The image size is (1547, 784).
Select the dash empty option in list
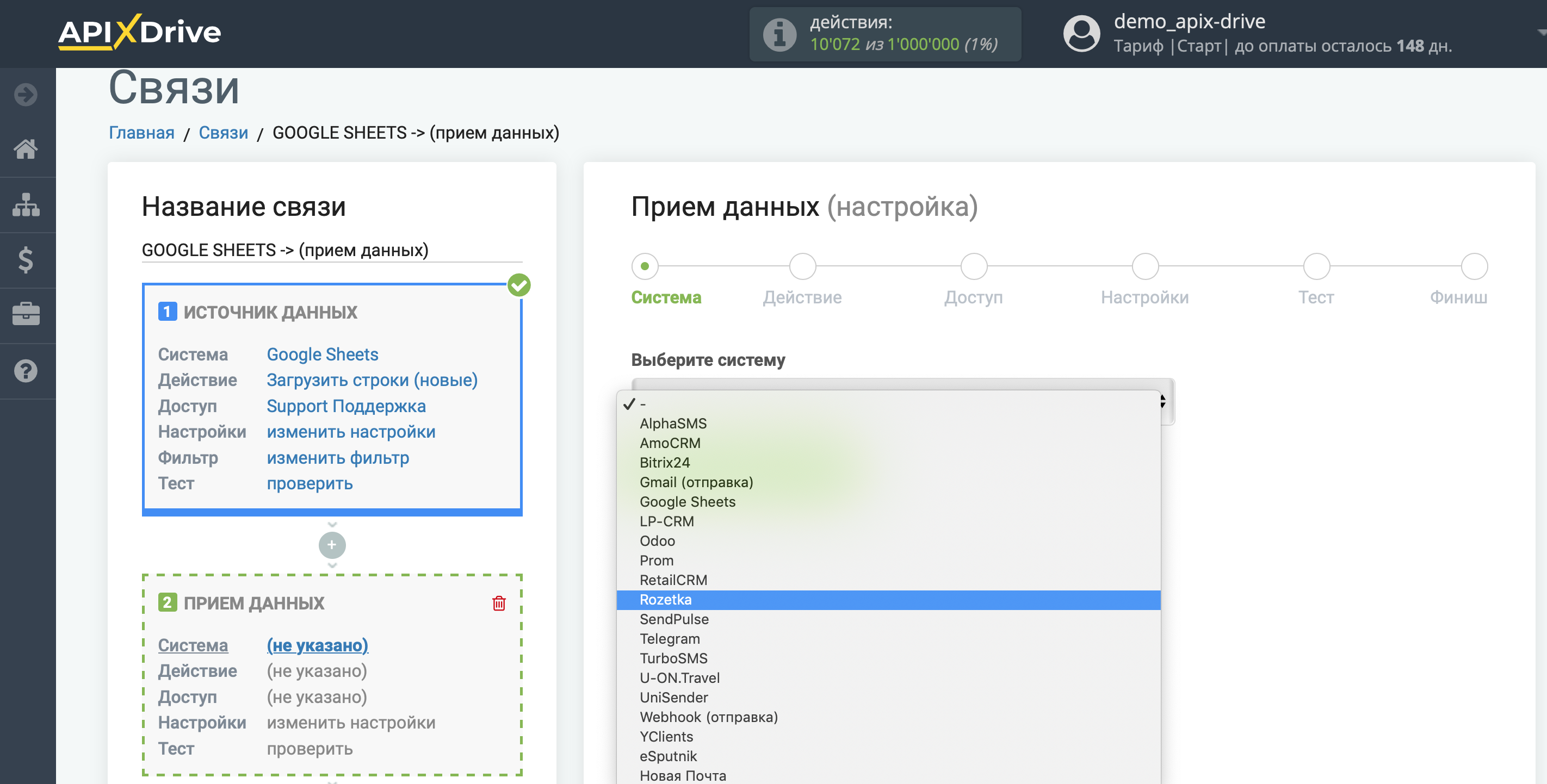(x=888, y=404)
